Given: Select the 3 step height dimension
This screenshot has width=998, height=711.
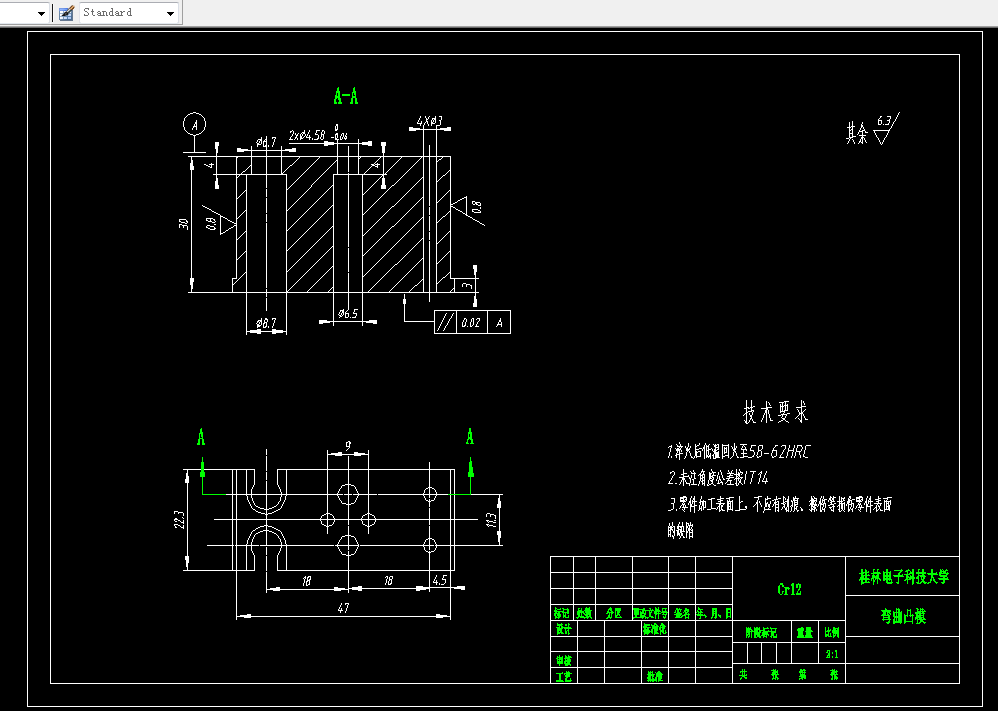Looking at the screenshot, I should (468, 285).
